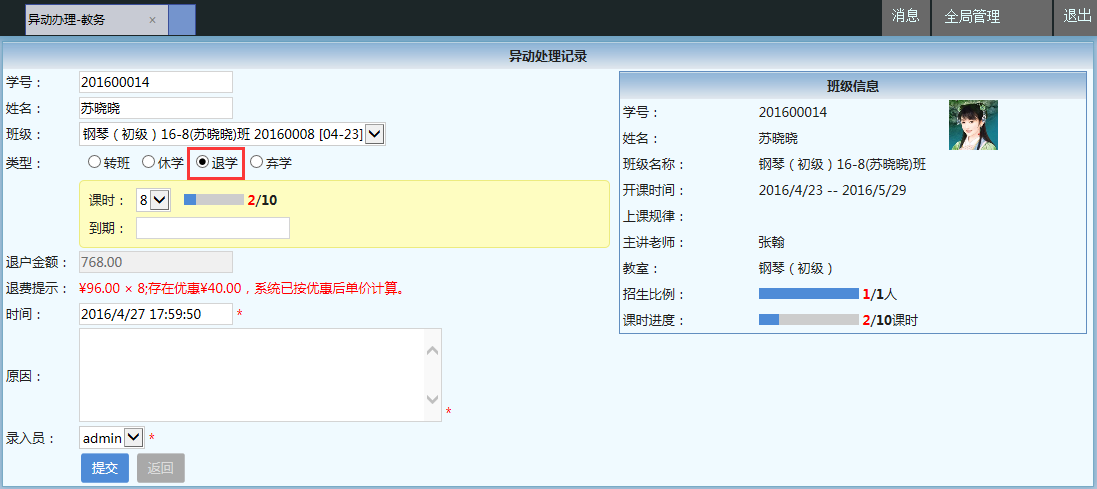Open the 消息 menu
The image size is (1097, 489).
905,17
